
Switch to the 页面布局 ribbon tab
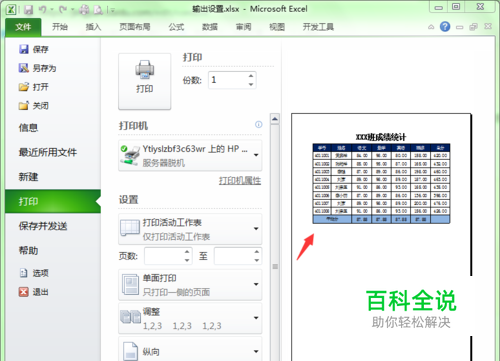[135, 27]
